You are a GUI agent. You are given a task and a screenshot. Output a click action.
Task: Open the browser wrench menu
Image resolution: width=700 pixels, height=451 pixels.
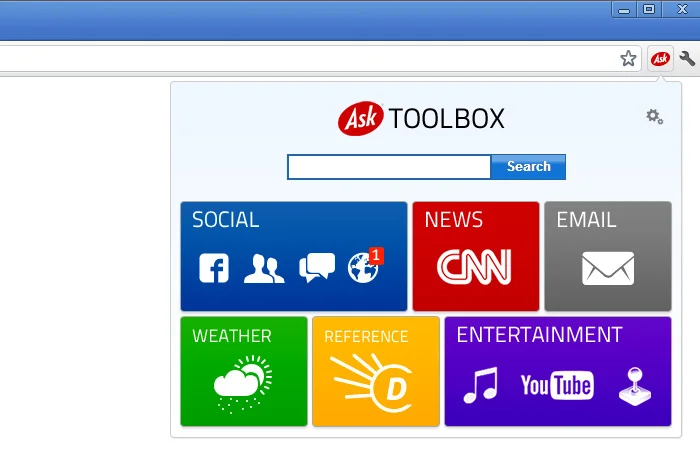(x=687, y=58)
